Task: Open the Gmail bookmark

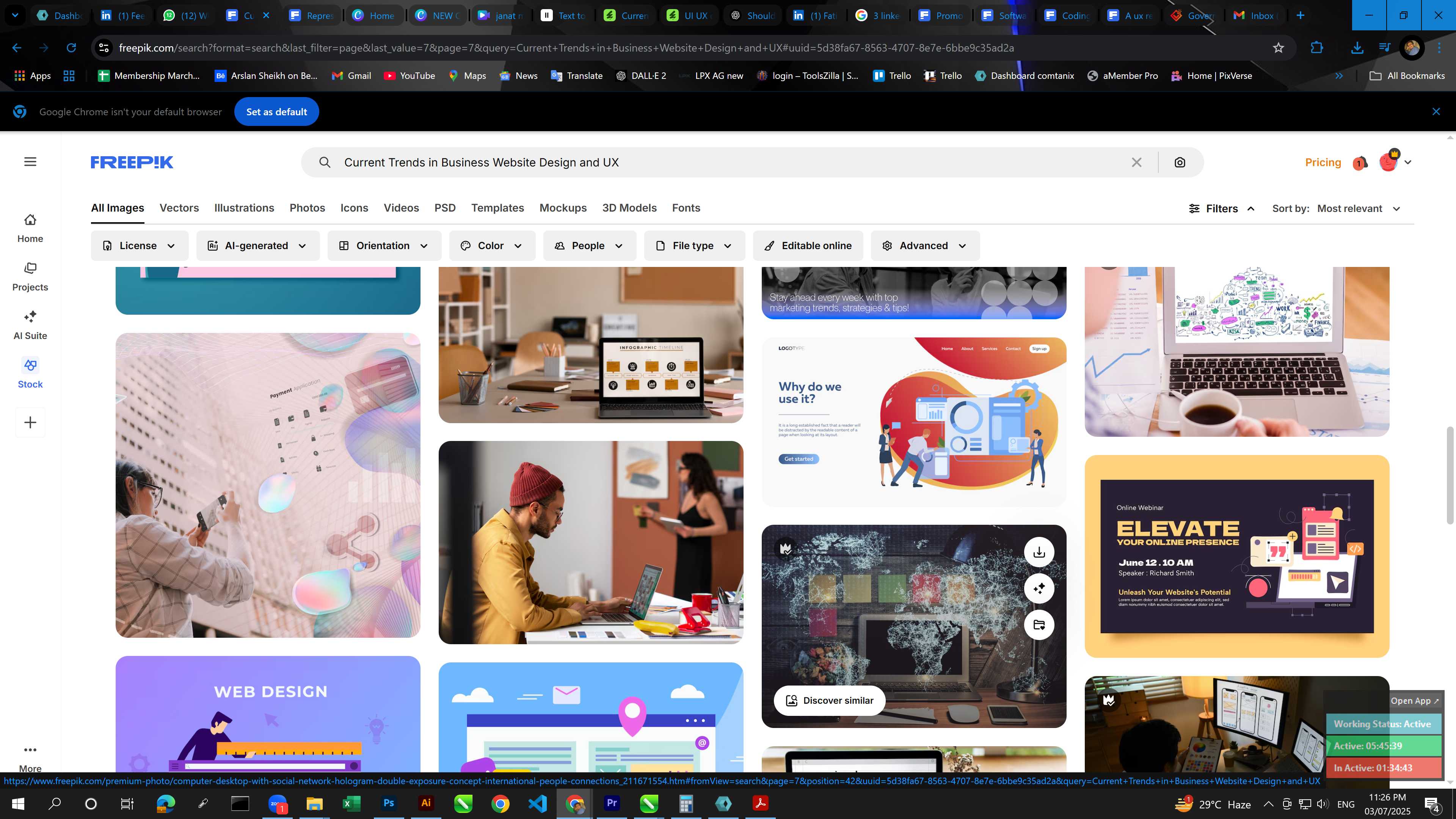Action: [351, 76]
